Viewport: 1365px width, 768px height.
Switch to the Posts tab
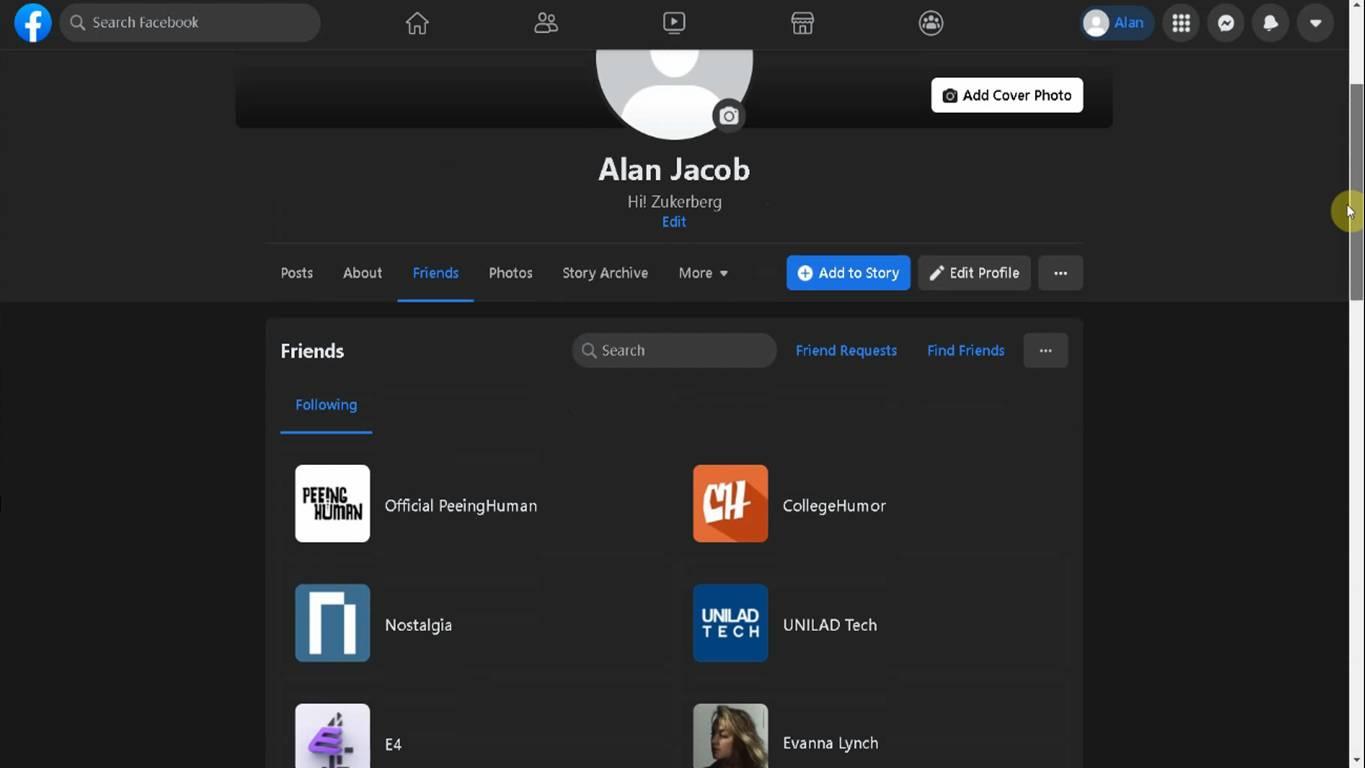point(297,273)
